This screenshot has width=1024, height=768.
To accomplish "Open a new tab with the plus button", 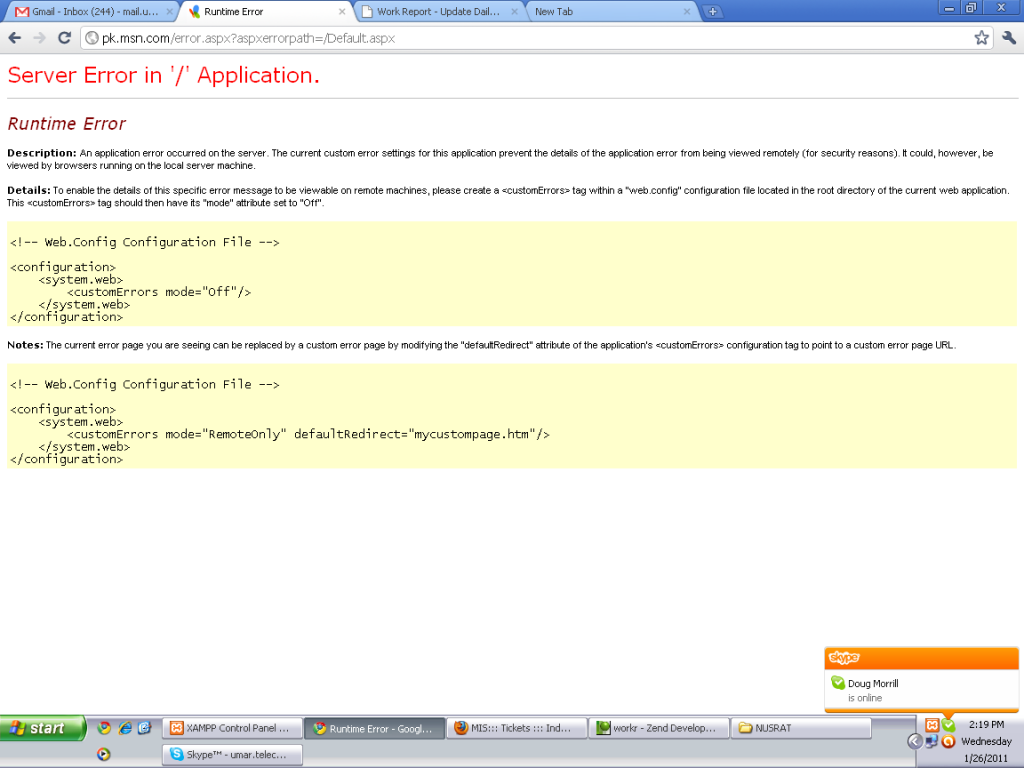I will coord(712,11).
